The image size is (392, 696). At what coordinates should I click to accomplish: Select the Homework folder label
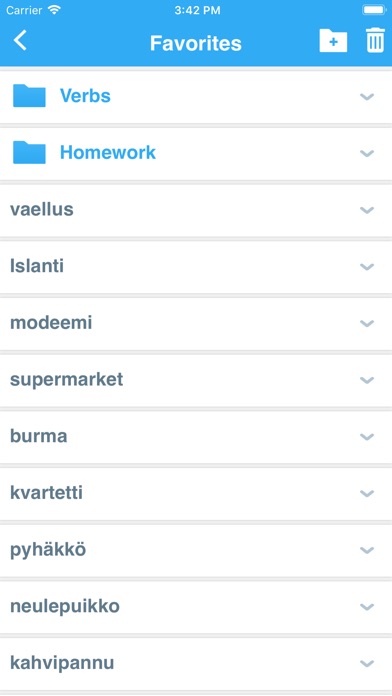tap(108, 152)
